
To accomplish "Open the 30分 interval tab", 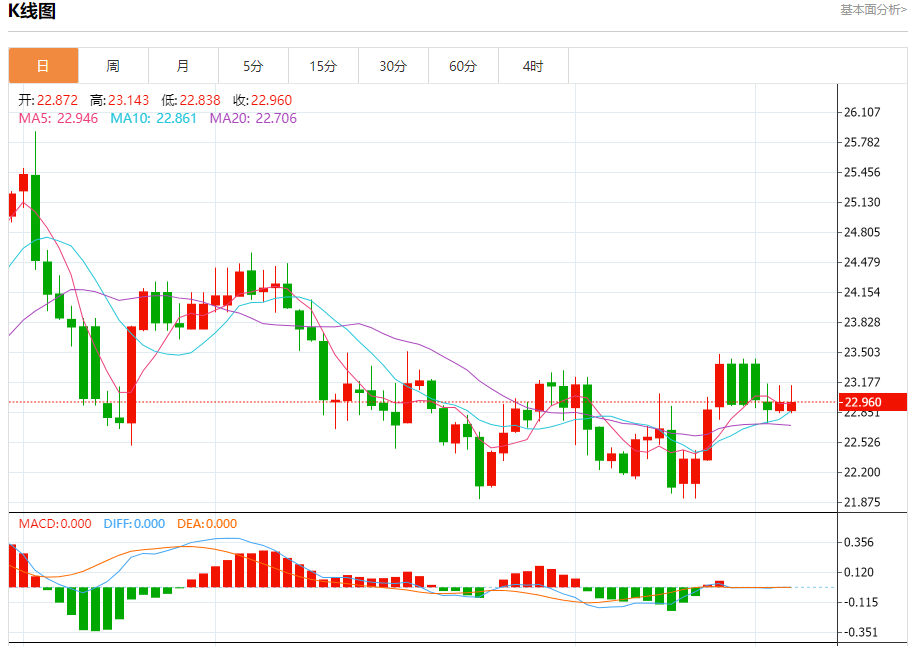I will click(x=394, y=66).
